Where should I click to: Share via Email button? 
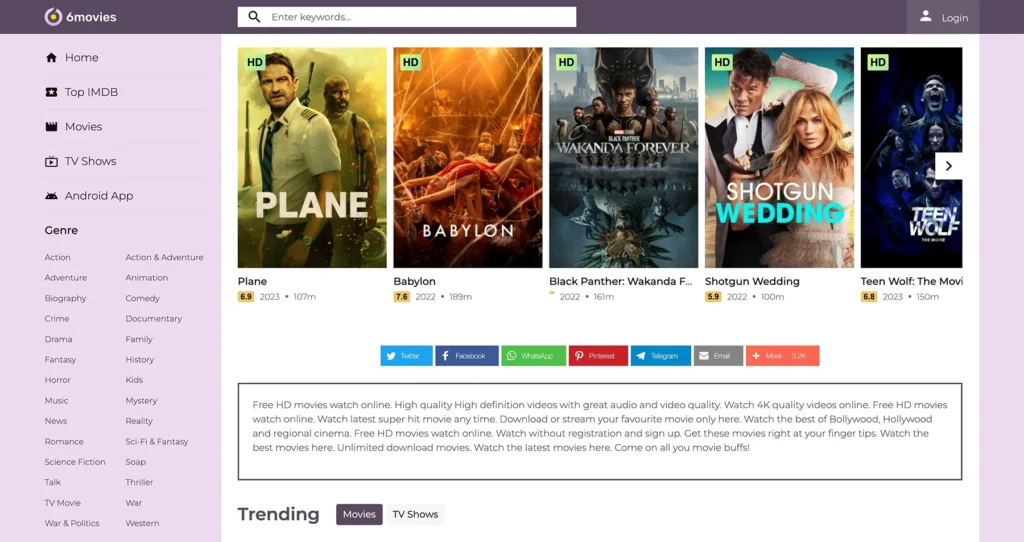(718, 356)
